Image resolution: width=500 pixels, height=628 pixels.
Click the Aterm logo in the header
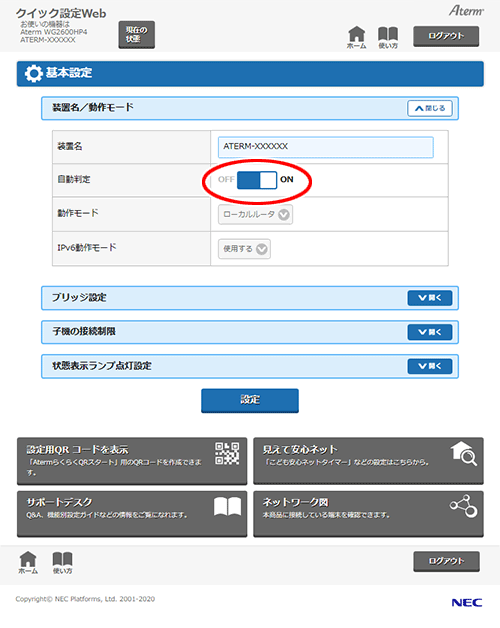point(466,10)
